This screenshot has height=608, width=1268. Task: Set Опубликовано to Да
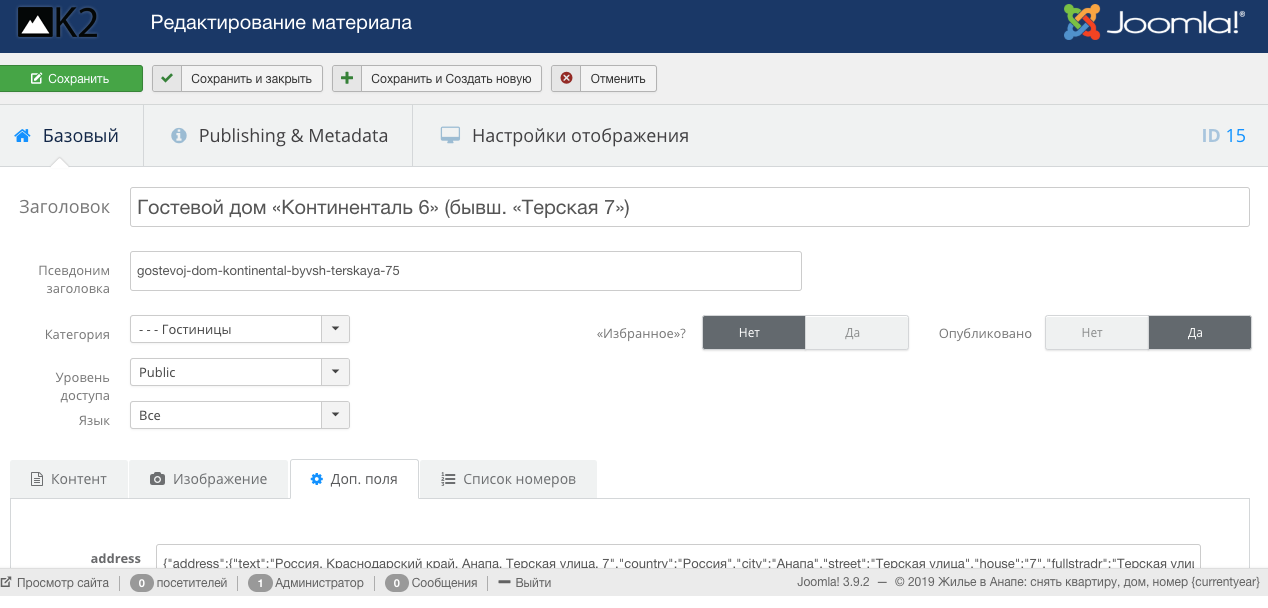1199,333
